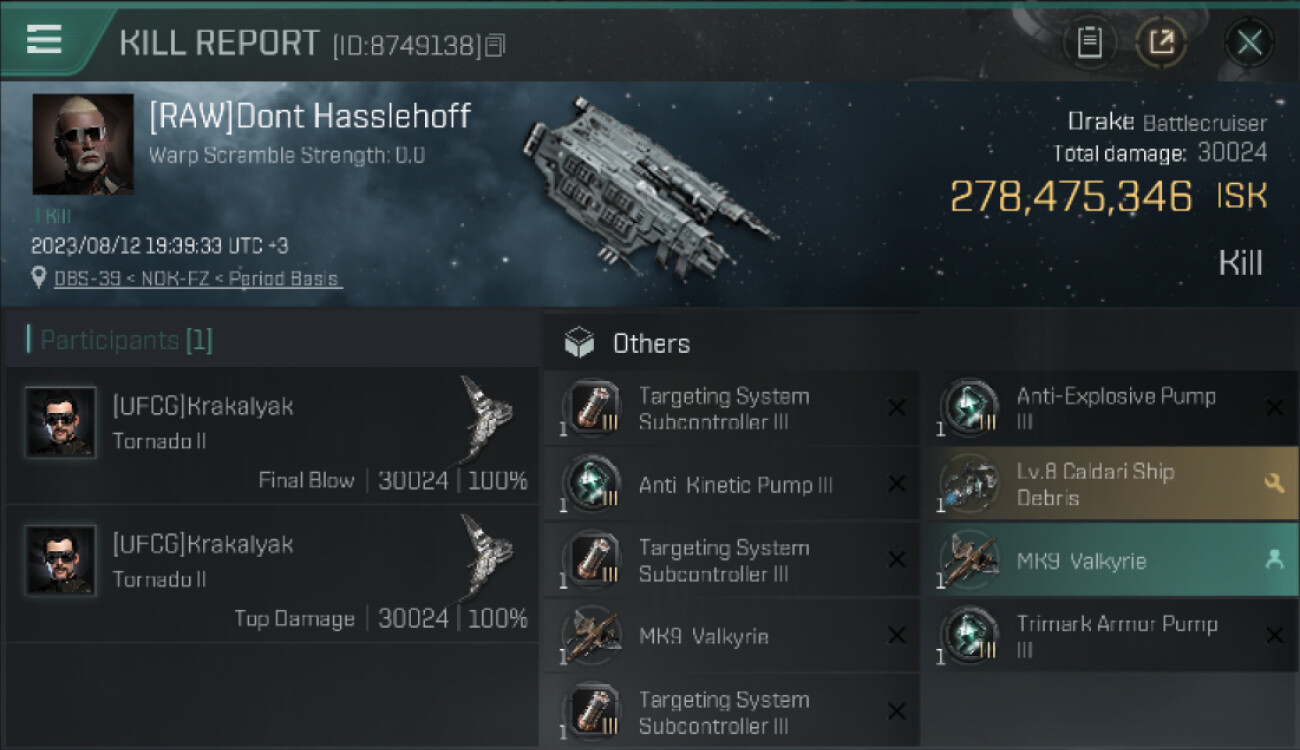Copy the kill report ID
1300x750 pixels.
[496, 45]
